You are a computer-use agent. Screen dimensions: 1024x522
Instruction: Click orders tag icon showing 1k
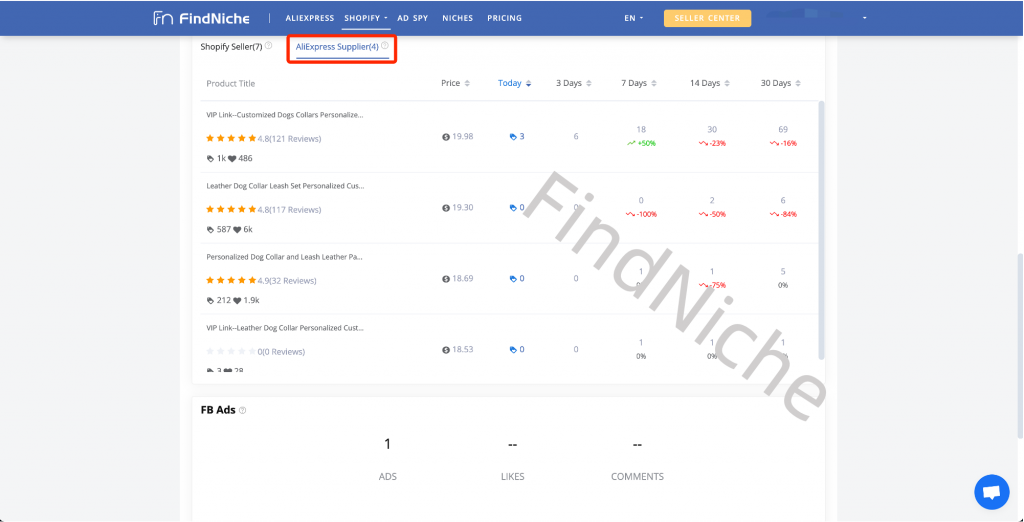point(210,158)
